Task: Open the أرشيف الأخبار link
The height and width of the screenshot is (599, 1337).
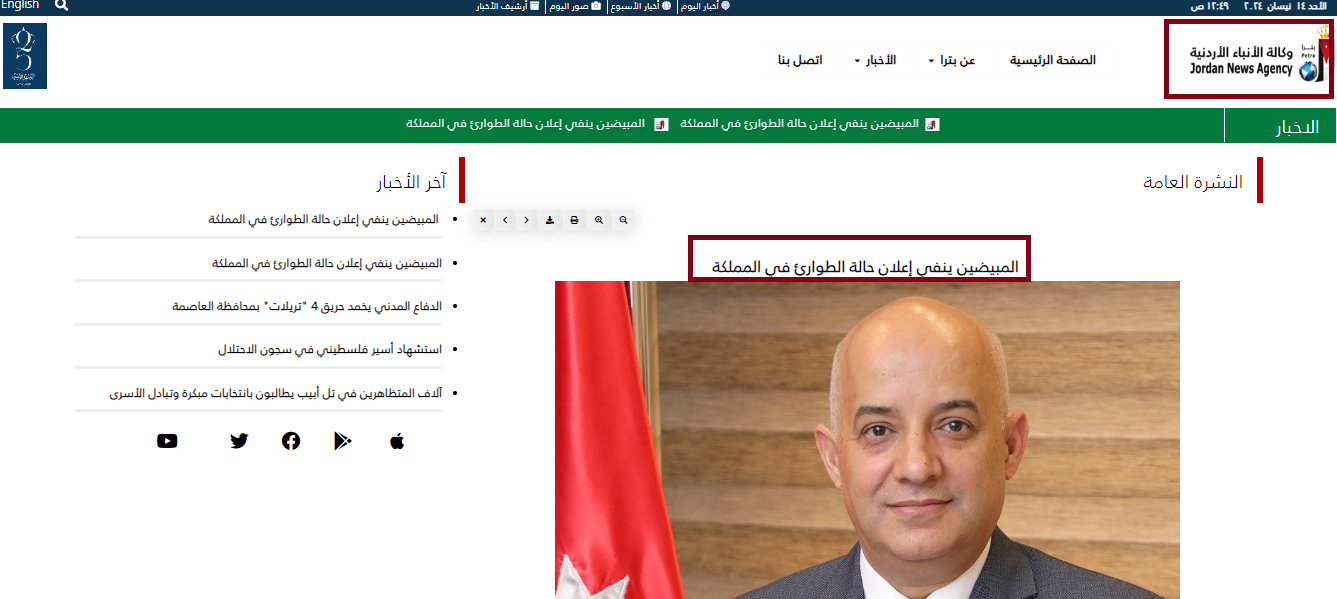Action: click(x=507, y=6)
